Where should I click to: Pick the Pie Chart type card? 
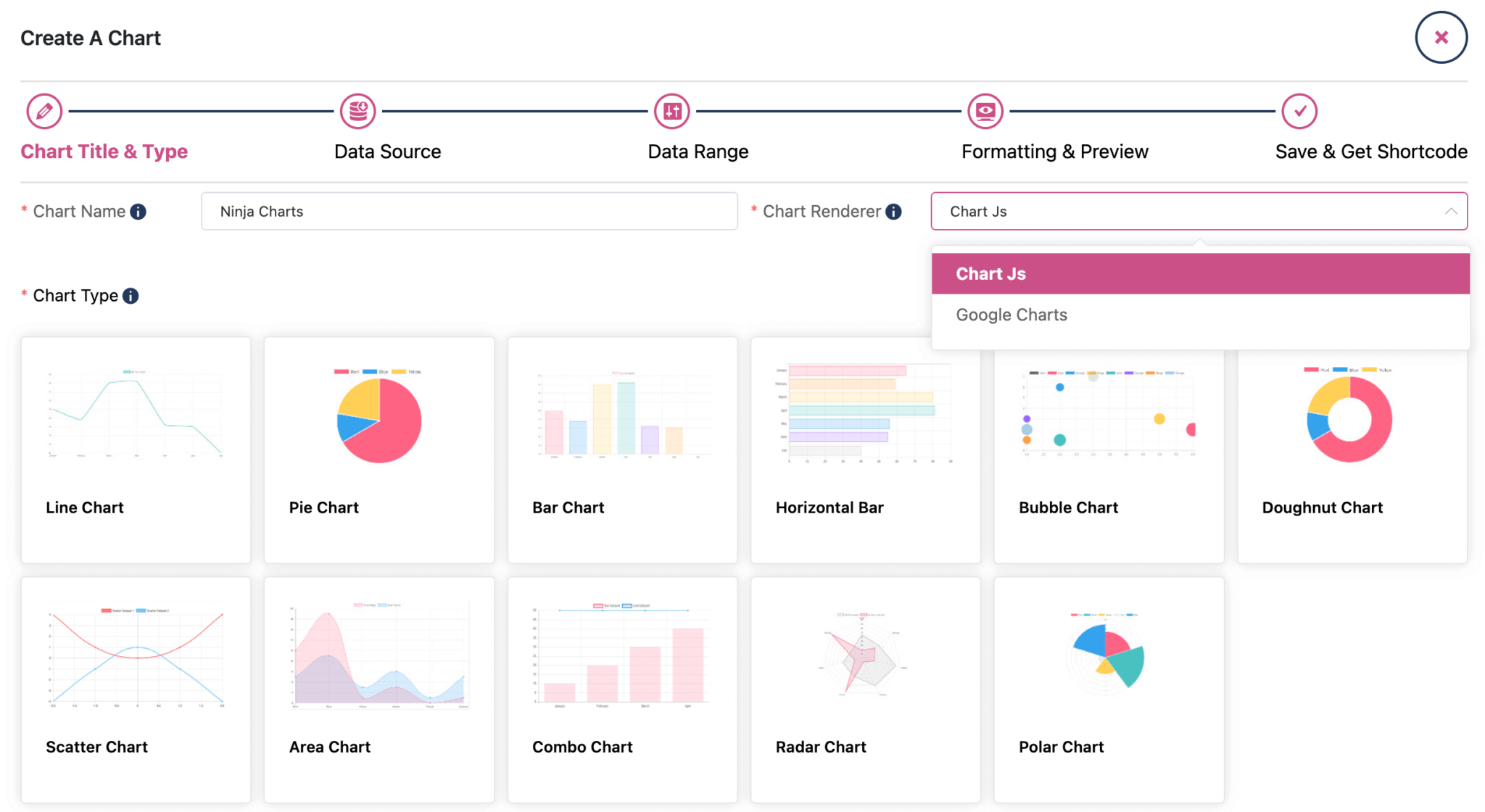tap(379, 449)
